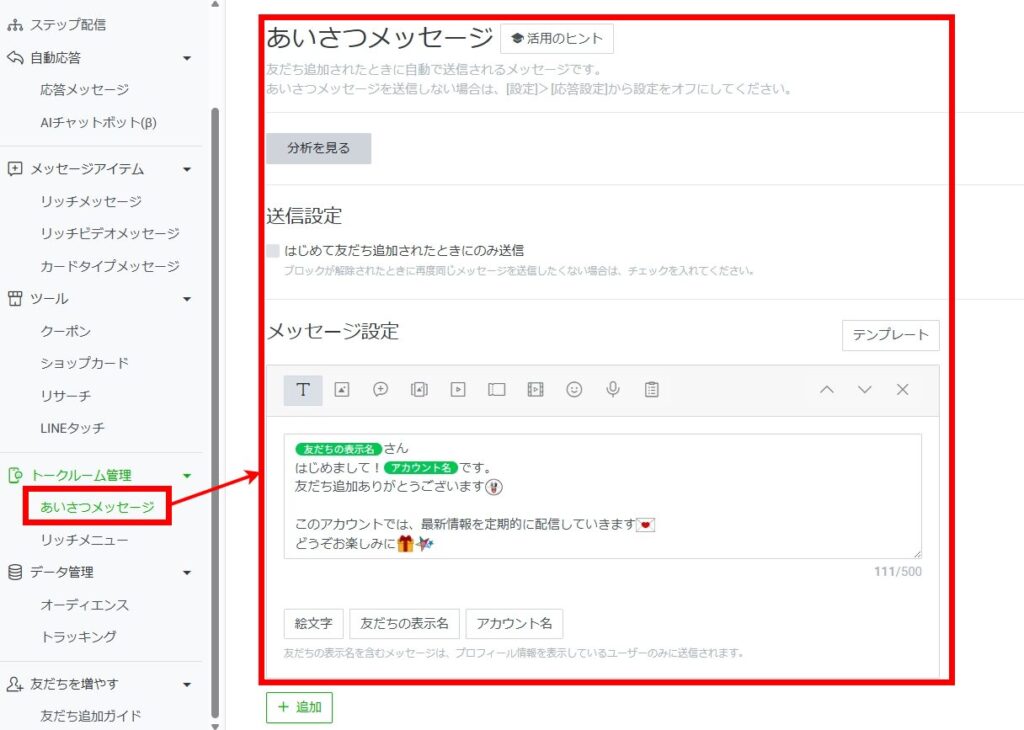Open リッチメニュー in the sidebar

pos(84,540)
